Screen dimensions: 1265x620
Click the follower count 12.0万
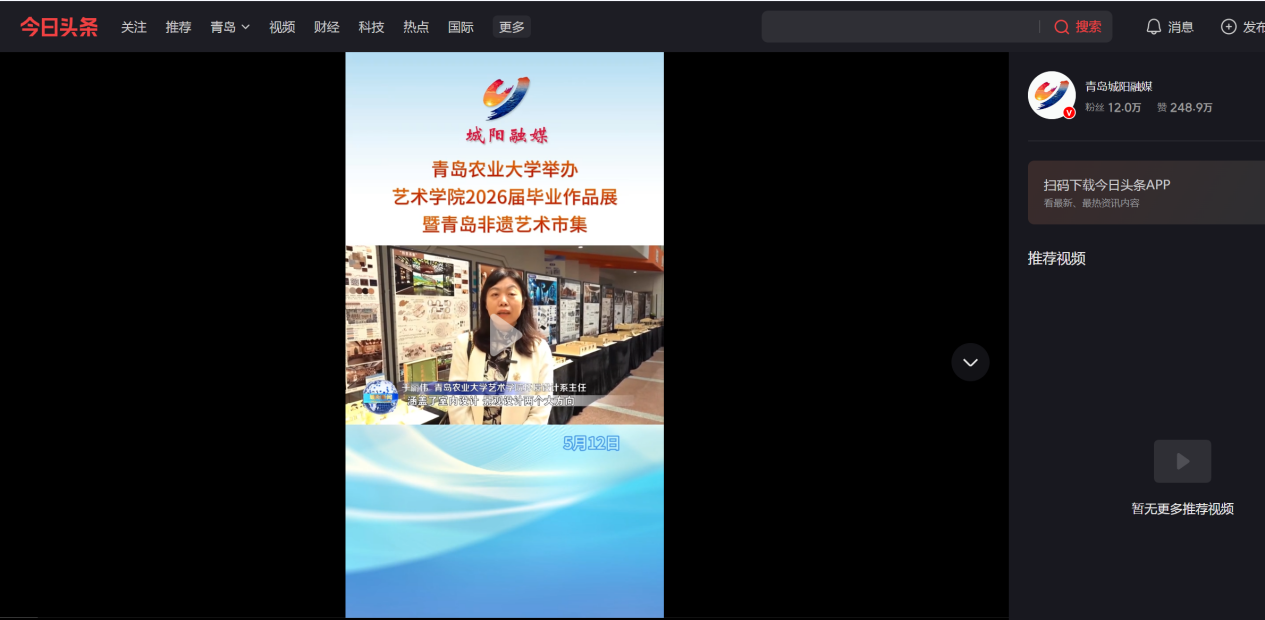click(1124, 108)
